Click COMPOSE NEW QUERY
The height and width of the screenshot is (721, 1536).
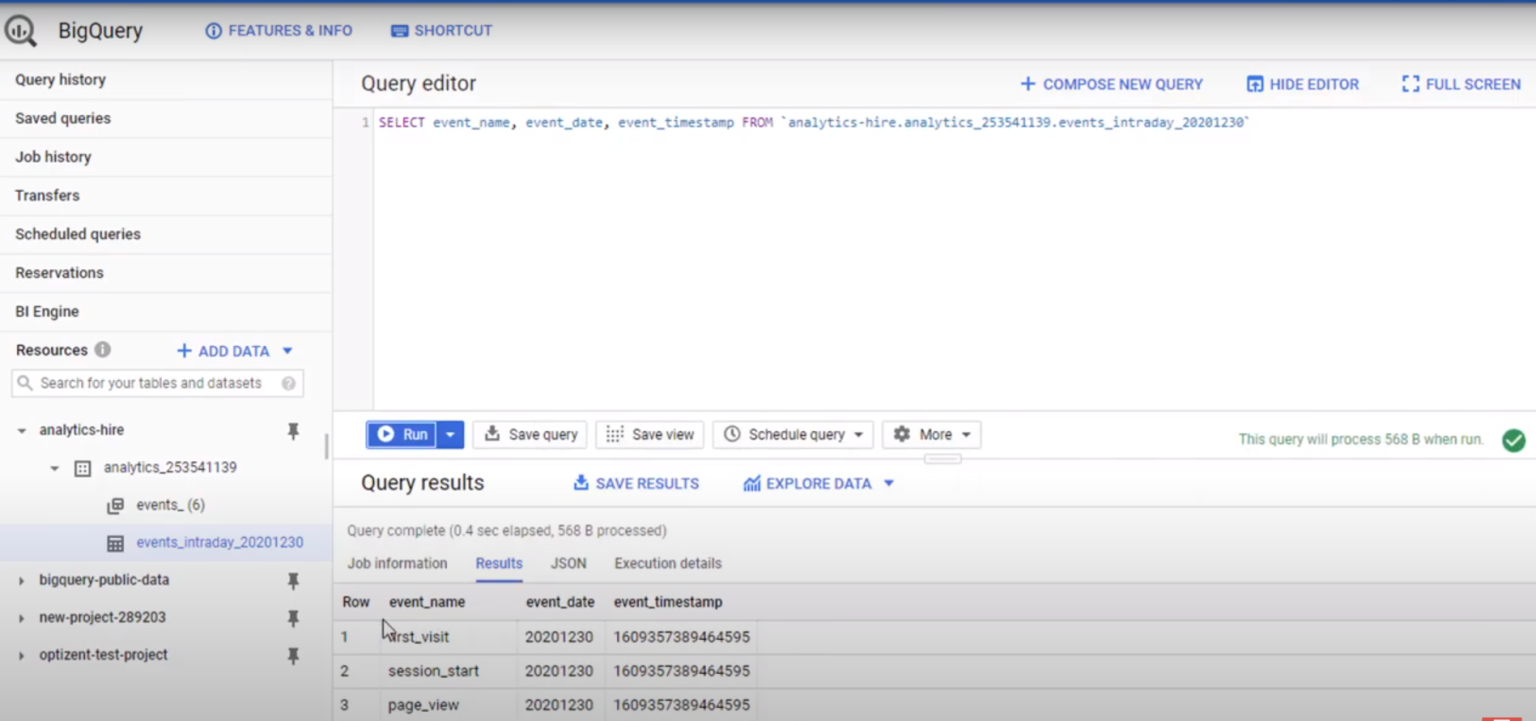(1111, 84)
